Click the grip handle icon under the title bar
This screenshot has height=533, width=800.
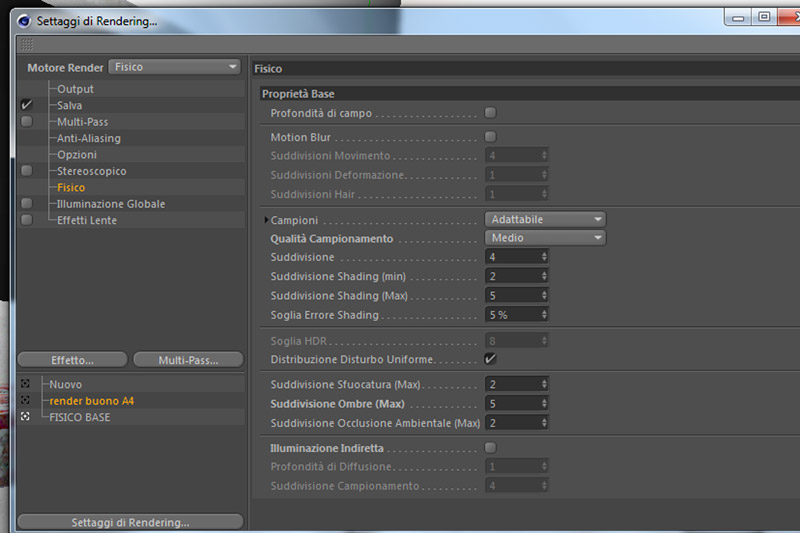click(26, 45)
